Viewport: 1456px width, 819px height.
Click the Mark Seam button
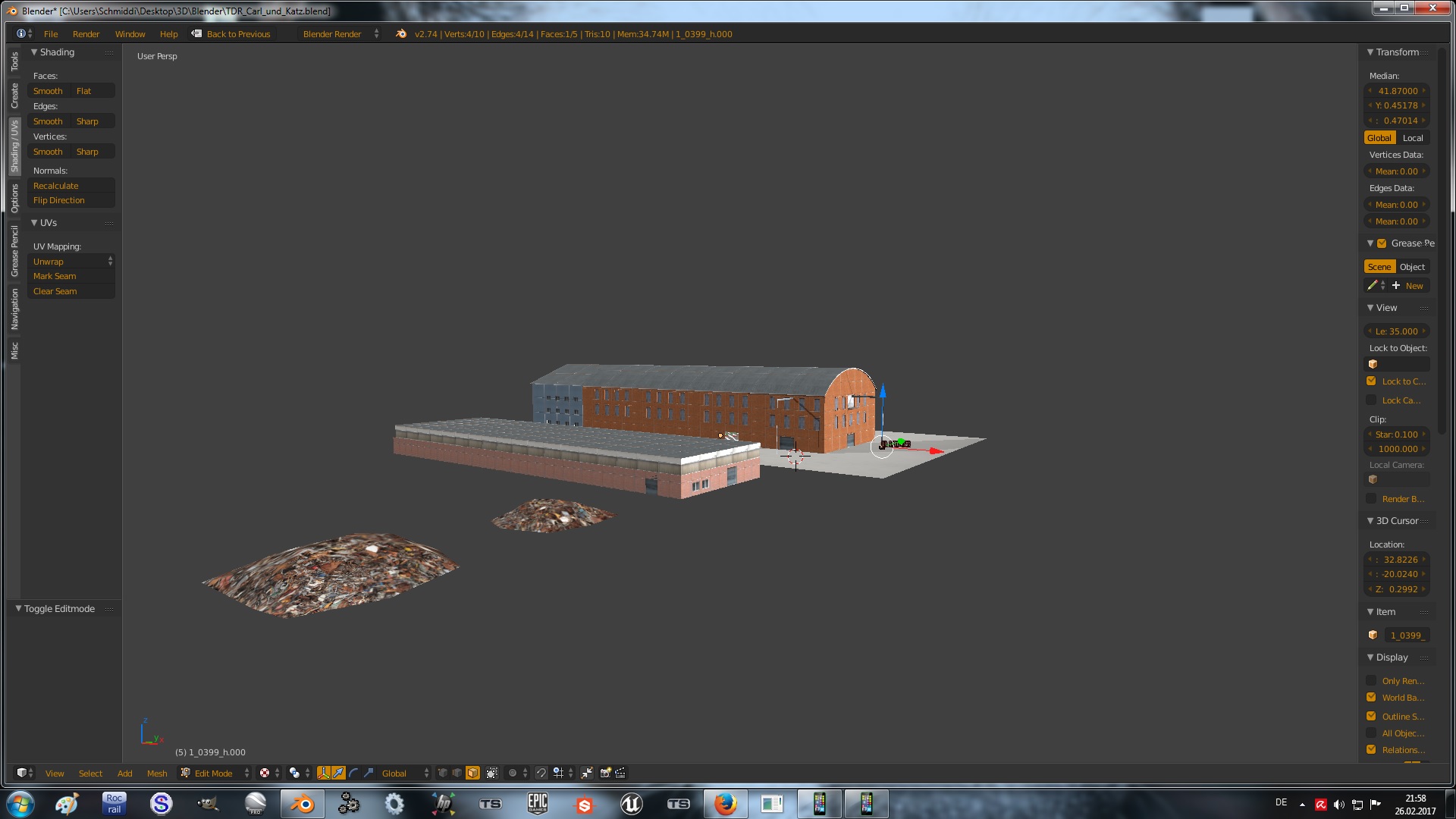coord(71,276)
